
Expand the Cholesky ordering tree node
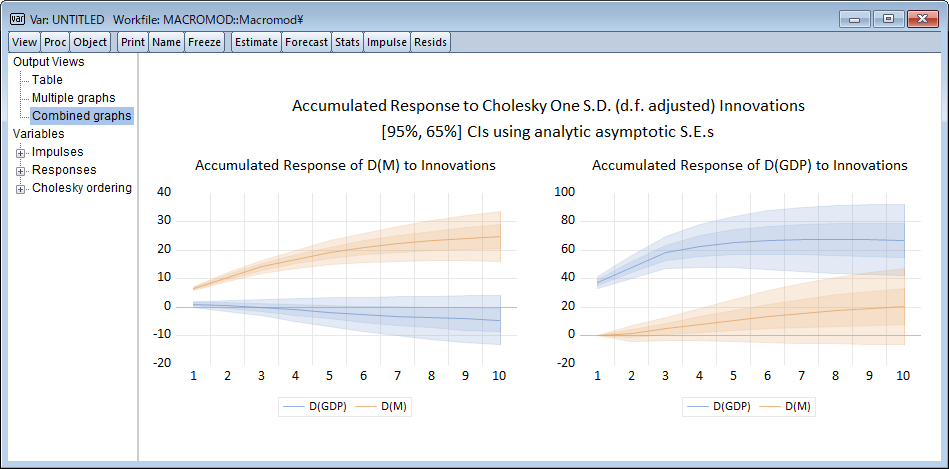(21, 189)
